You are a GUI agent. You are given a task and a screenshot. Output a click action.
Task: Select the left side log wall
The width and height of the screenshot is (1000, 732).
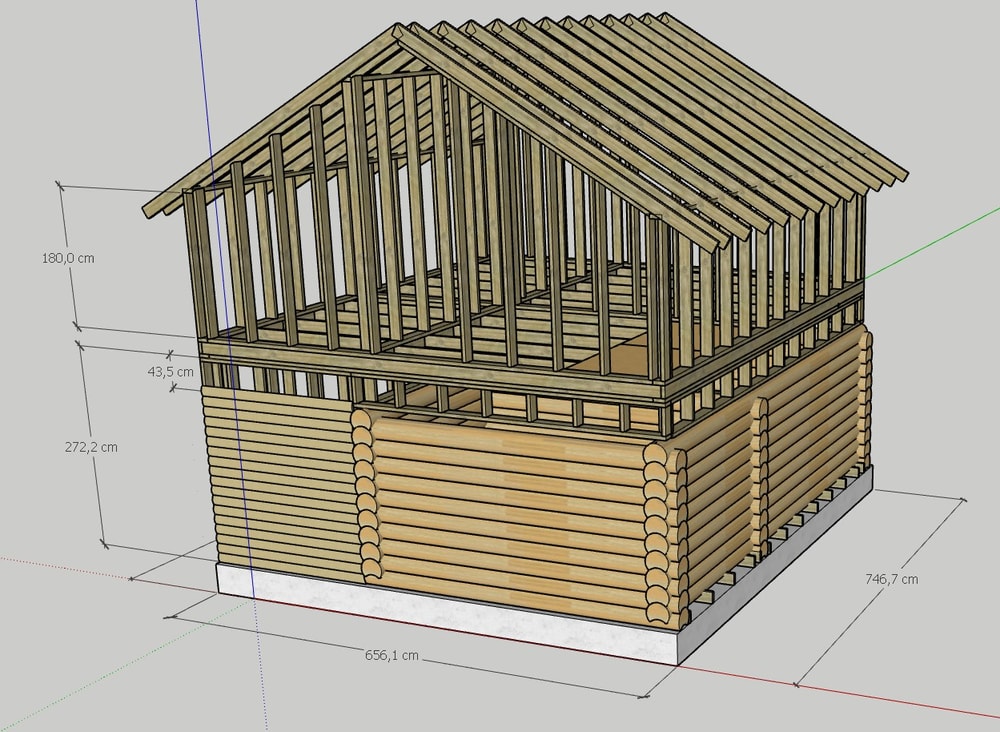[280, 480]
